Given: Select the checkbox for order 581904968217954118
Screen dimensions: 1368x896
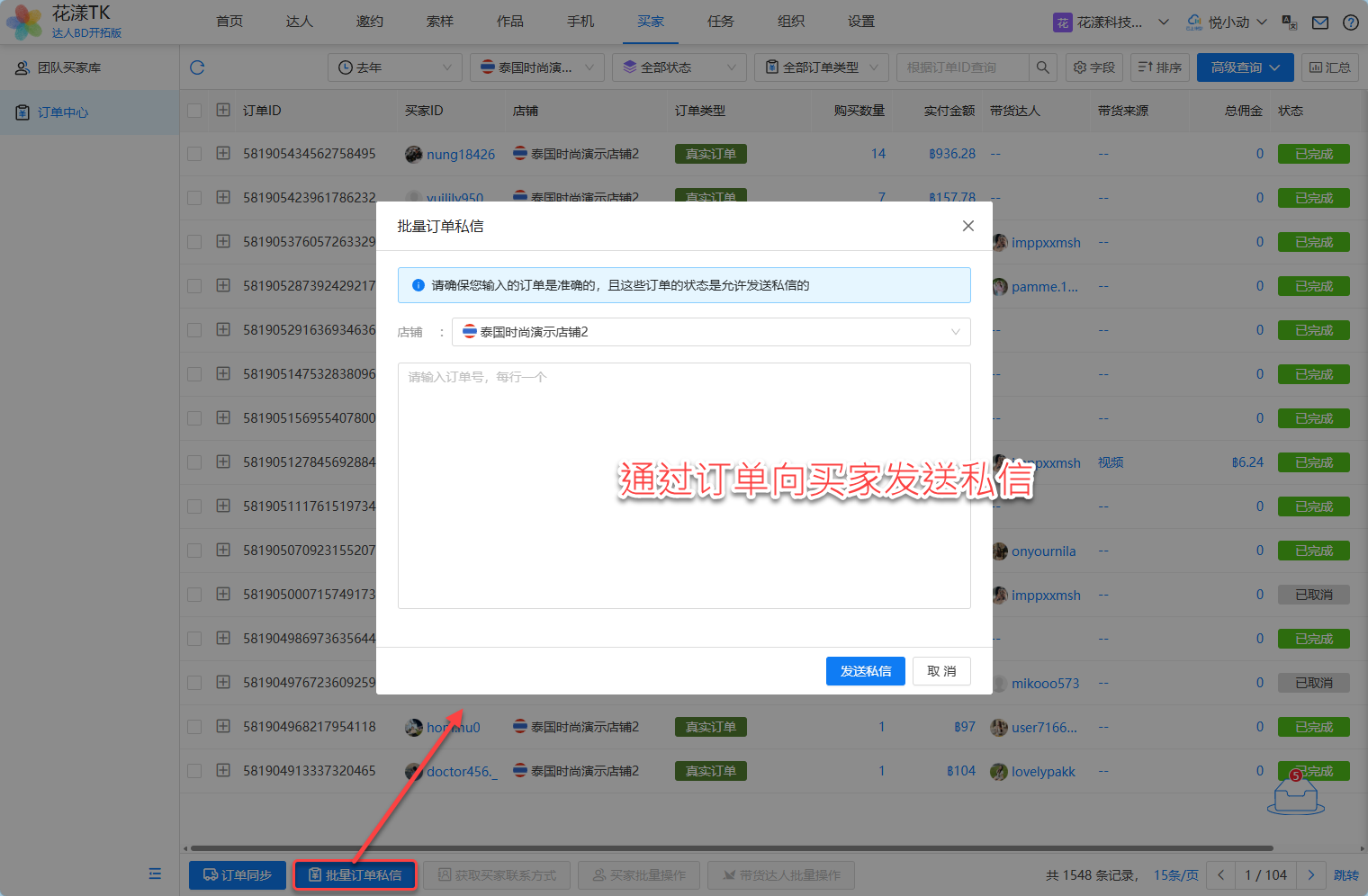Looking at the screenshot, I should 194,727.
